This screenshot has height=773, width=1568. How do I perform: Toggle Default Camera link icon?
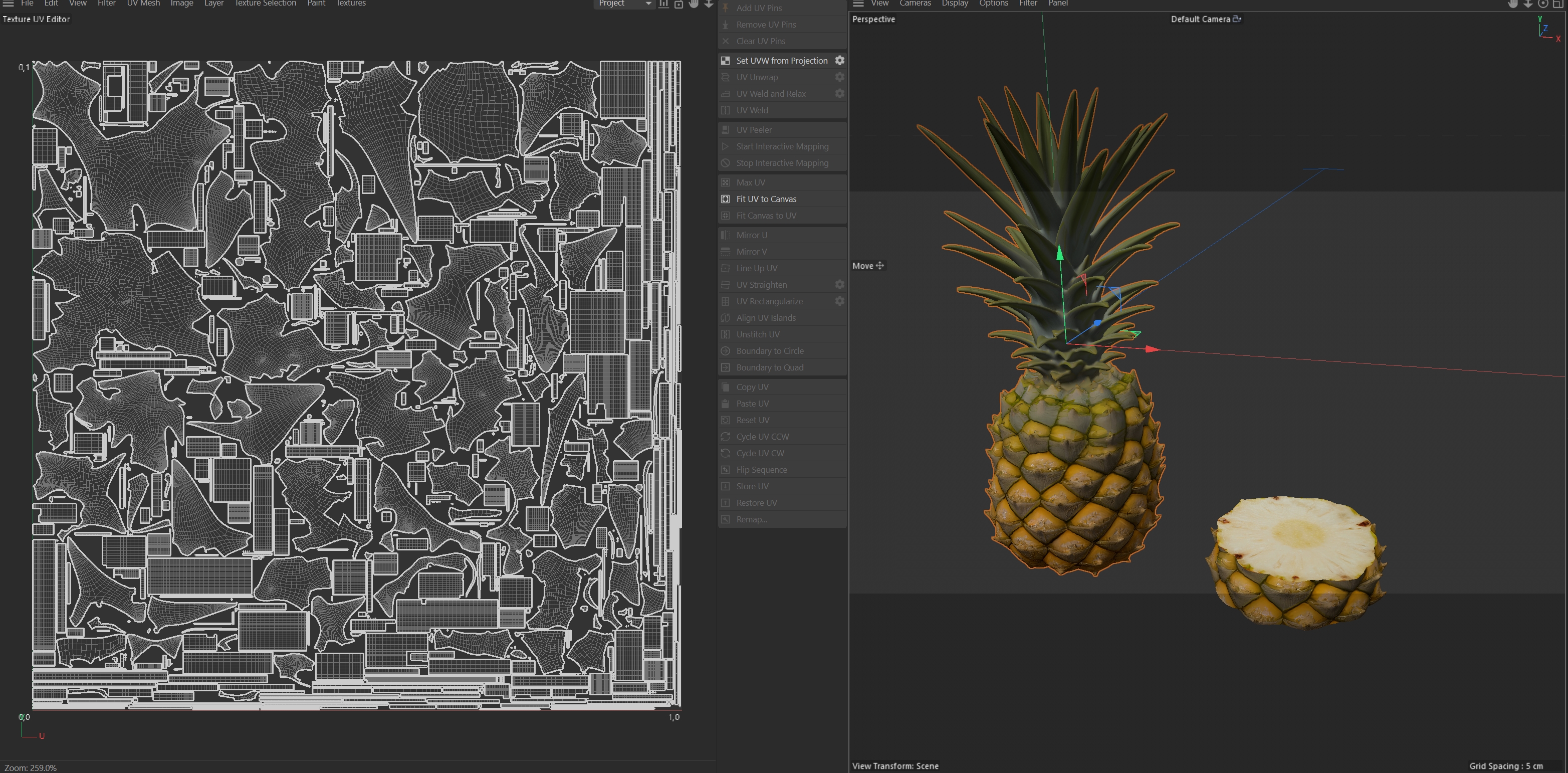[x=1237, y=19]
